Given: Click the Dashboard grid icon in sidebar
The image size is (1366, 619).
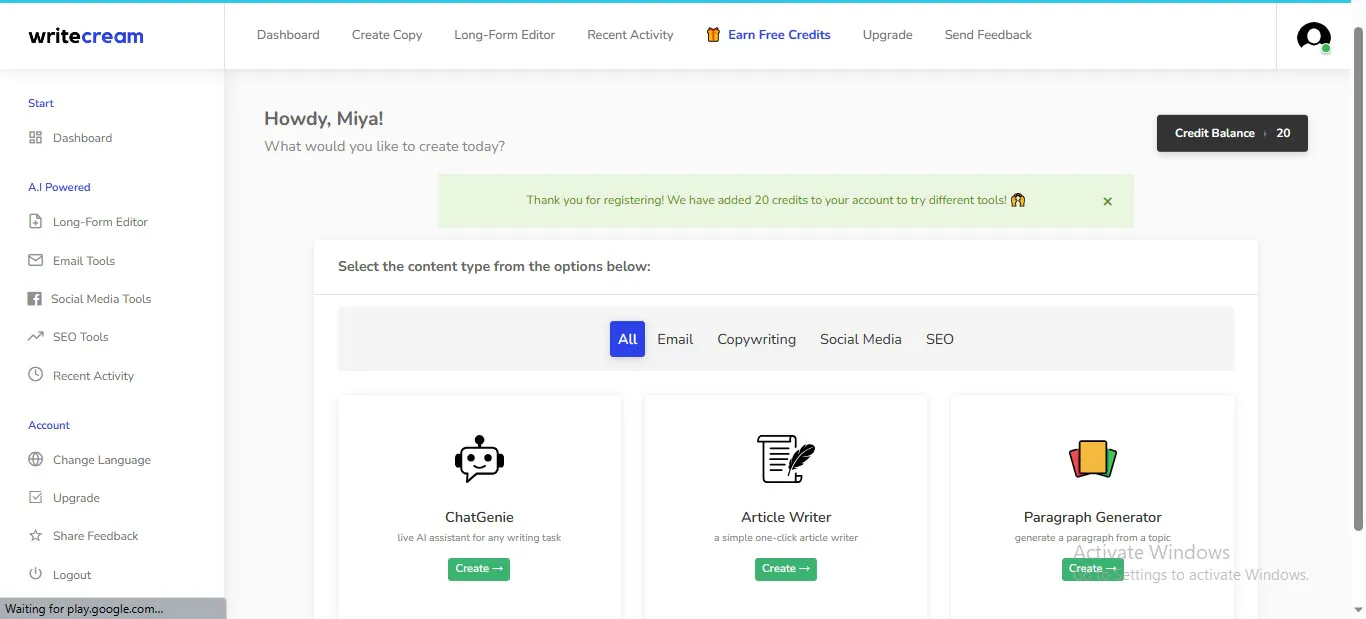Looking at the screenshot, I should [x=36, y=138].
